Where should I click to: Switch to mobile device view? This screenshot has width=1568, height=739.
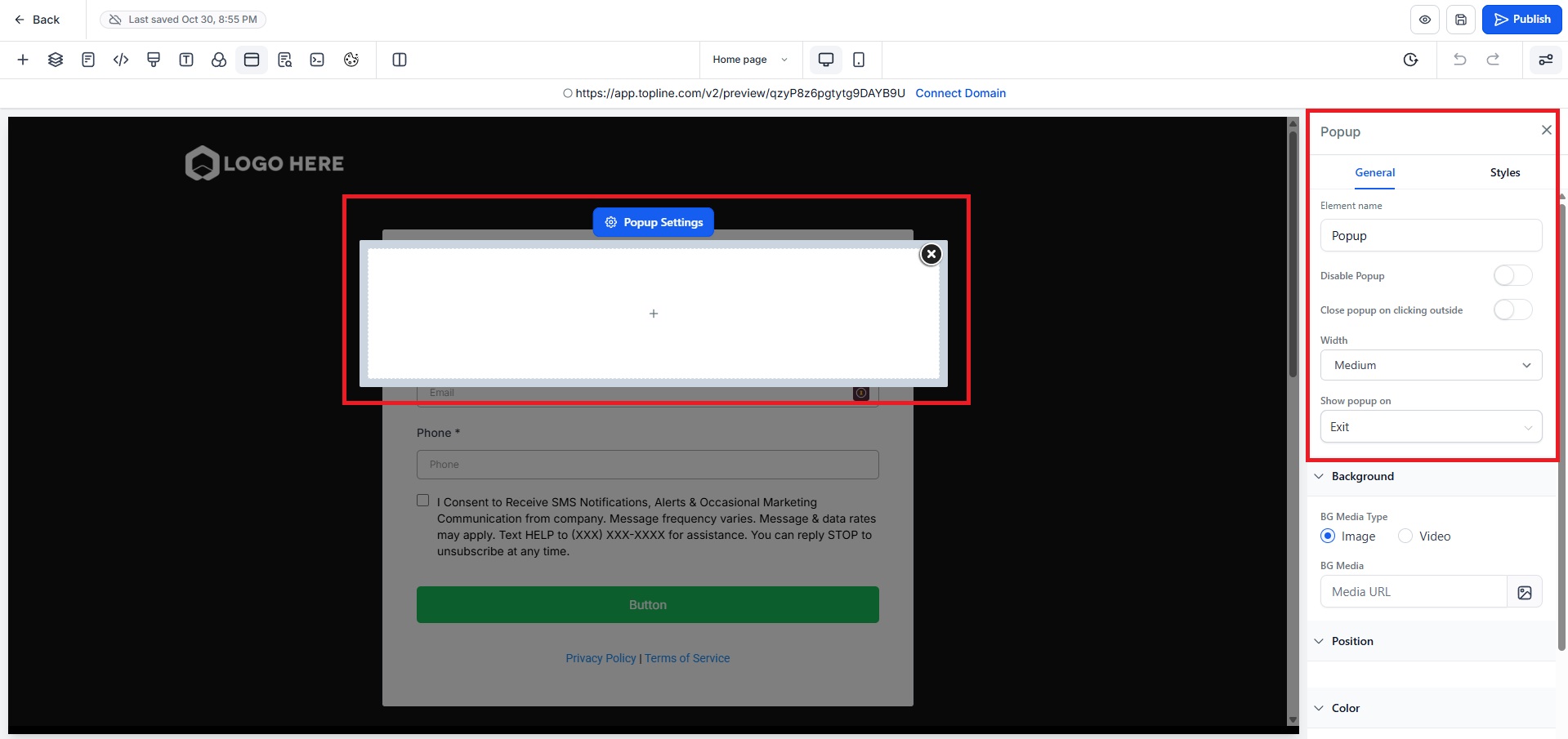pos(859,60)
